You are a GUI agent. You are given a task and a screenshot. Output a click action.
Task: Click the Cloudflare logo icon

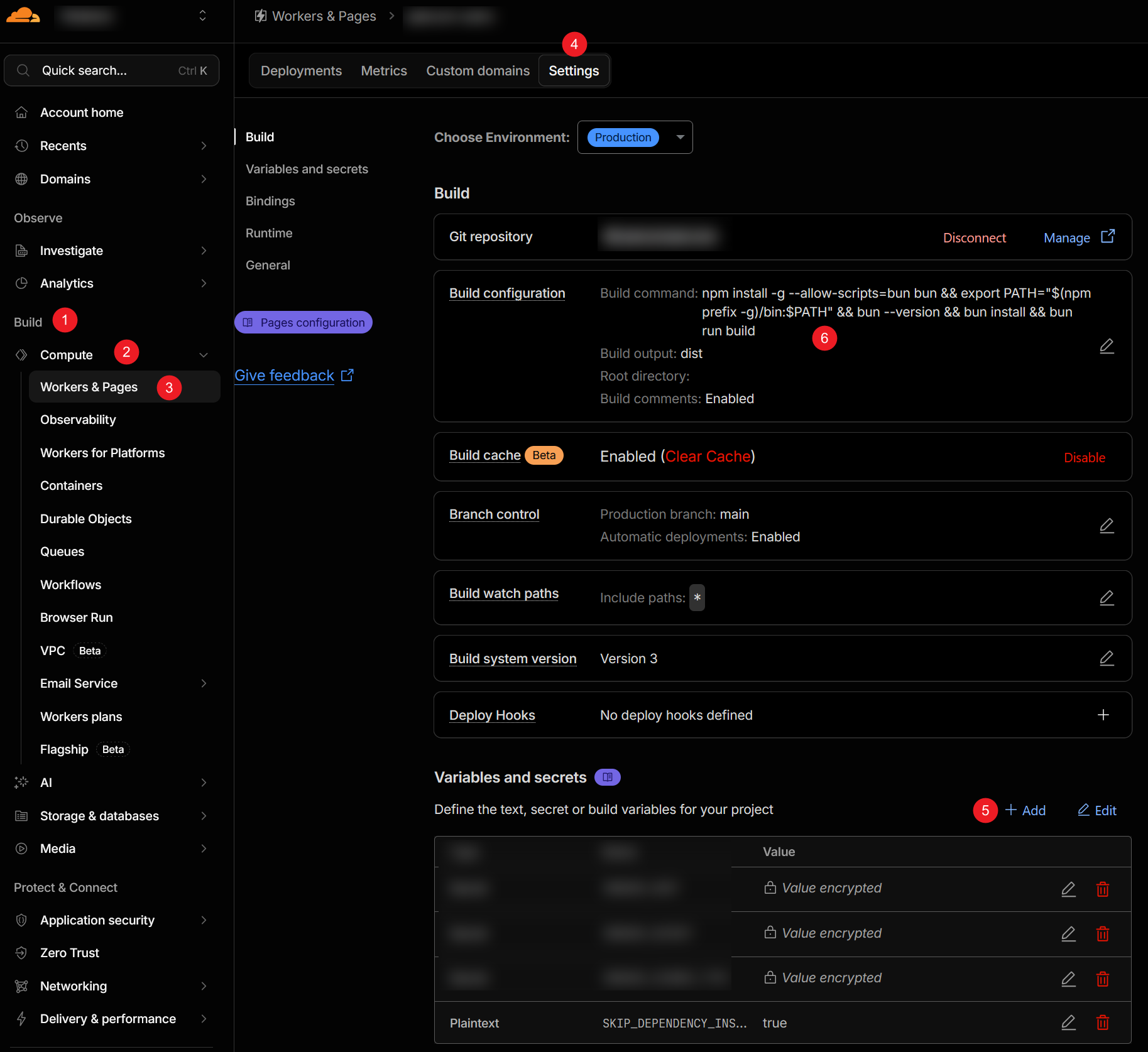coord(23,15)
